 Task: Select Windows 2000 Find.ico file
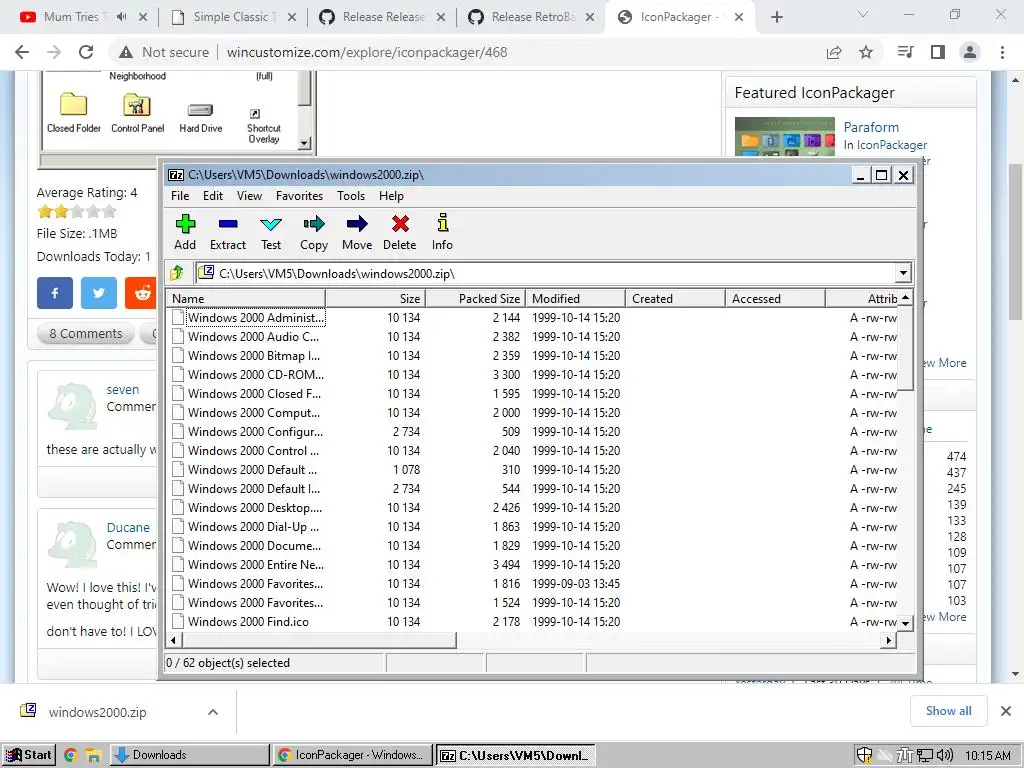pos(248,622)
